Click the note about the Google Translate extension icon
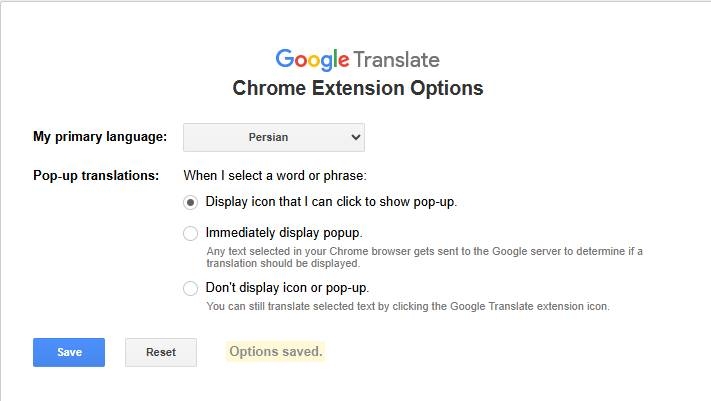 pyautogui.click(x=407, y=306)
